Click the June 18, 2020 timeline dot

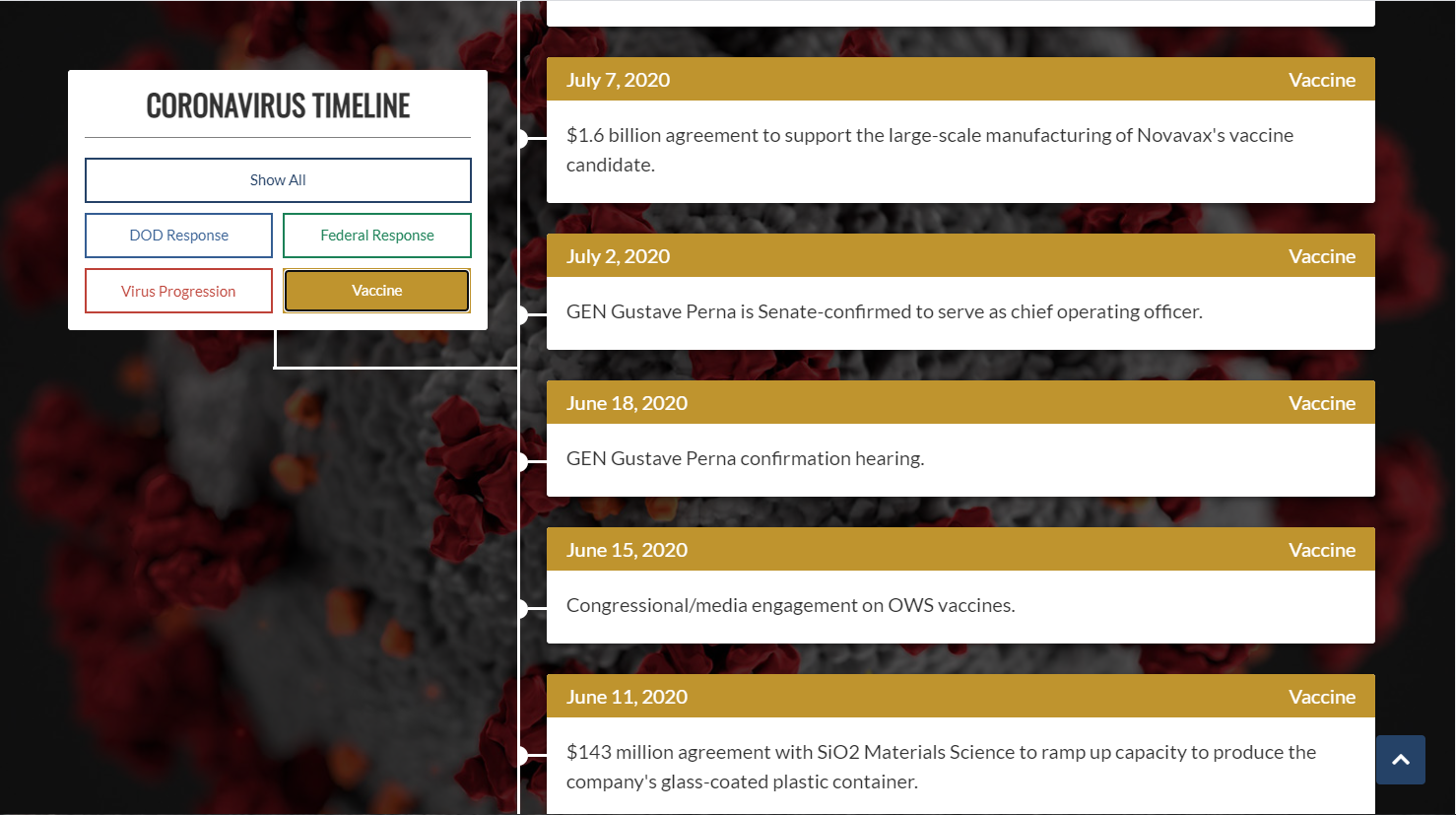pos(522,462)
